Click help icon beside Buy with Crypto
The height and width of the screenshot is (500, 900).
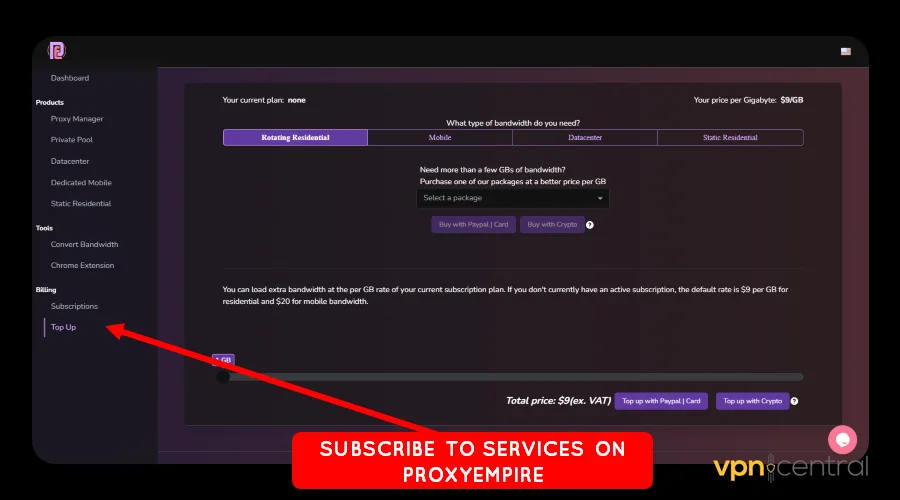click(x=589, y=225)
